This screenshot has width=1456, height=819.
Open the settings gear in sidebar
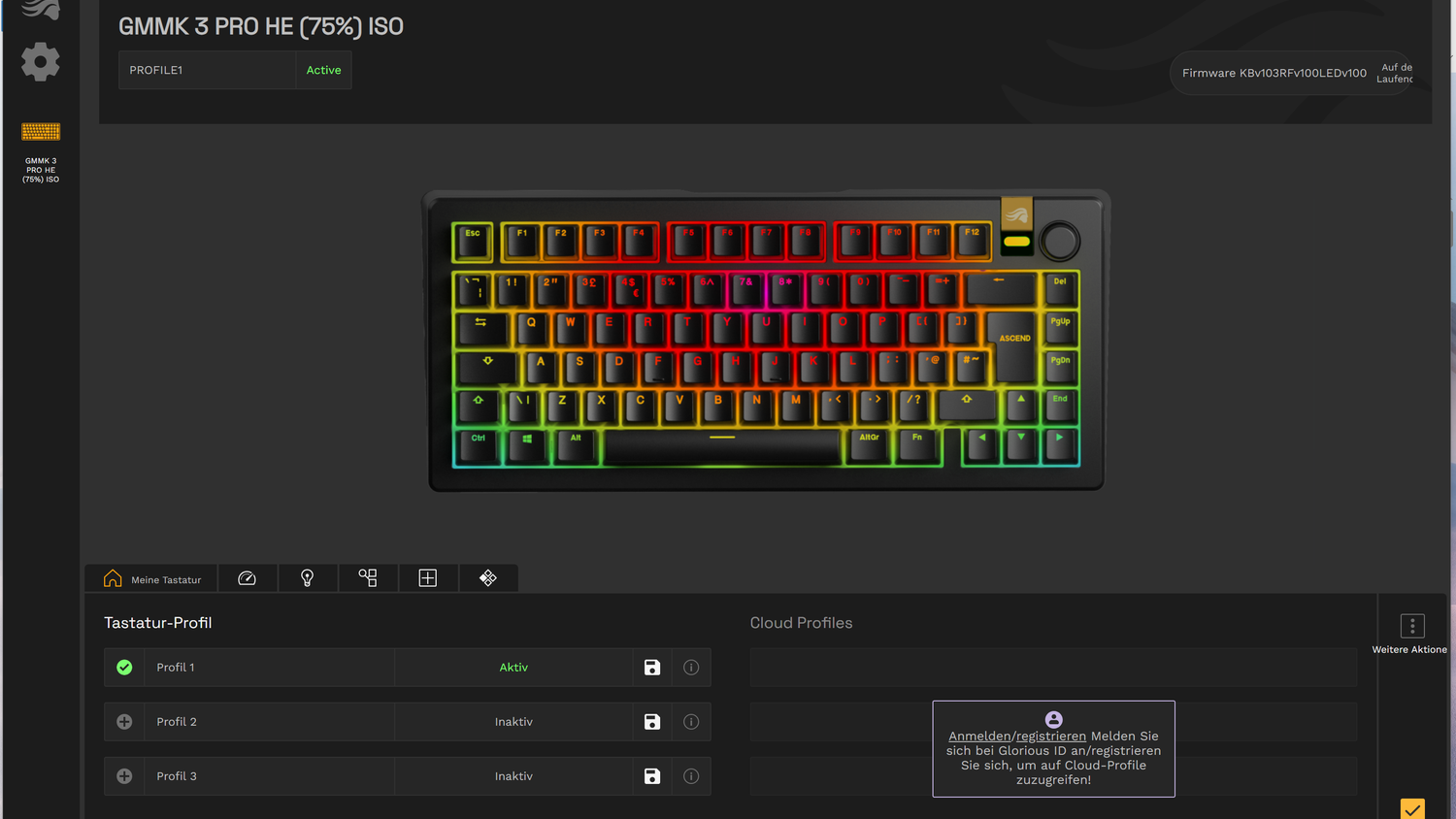coord(41,62)
